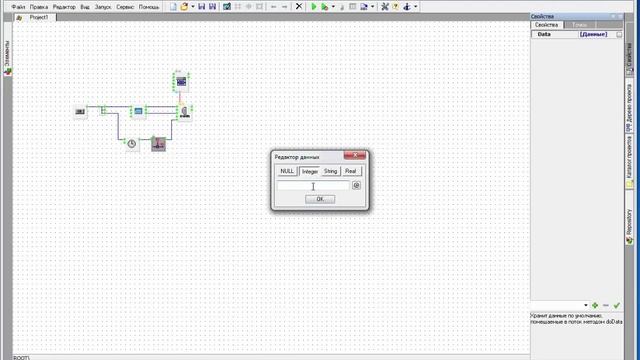Select the element below the red connector line
The height and width of the screenshot is (360, 640).
click(184, 112)
